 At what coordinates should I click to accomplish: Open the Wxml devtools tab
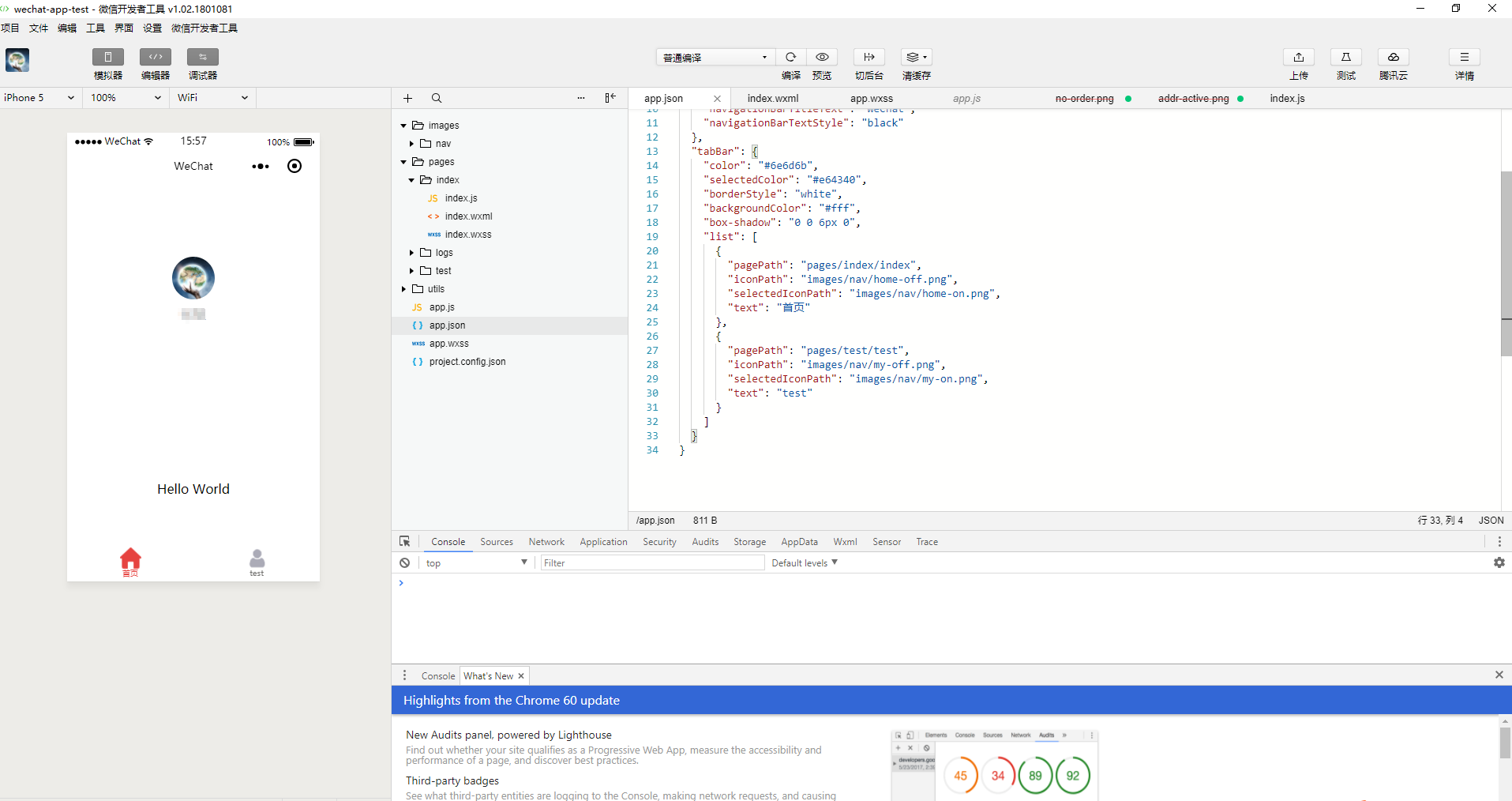(x=845, y=542)
